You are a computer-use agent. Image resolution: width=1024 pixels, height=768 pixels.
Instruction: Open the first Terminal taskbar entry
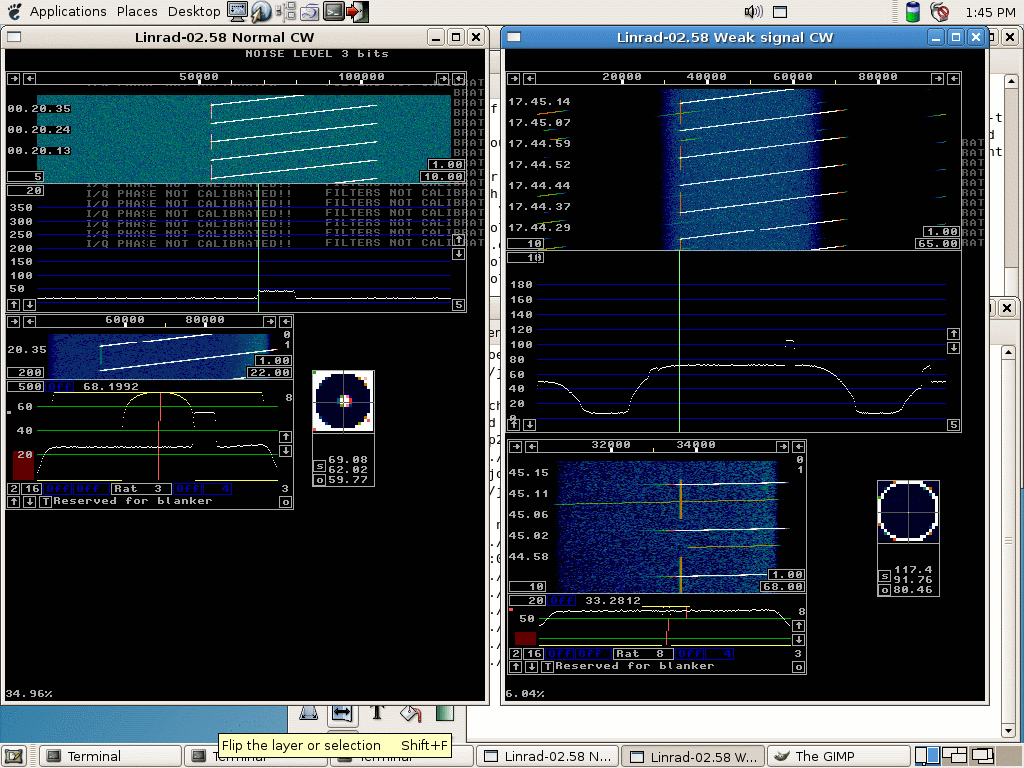110,756
